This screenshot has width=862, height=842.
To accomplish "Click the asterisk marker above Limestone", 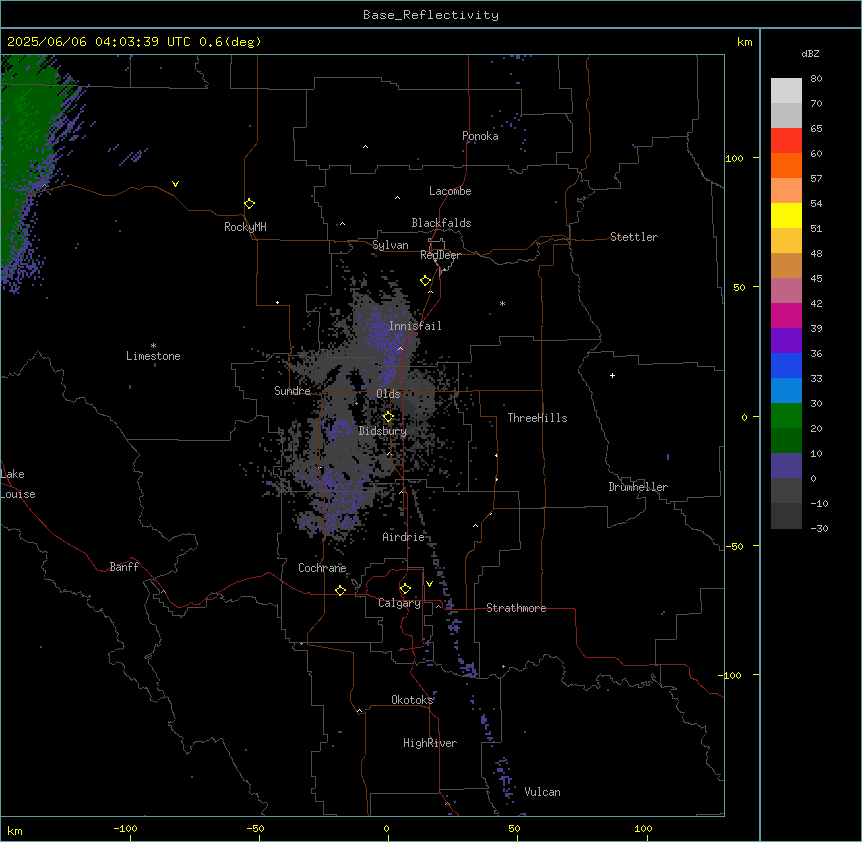I will click(153, 346).
